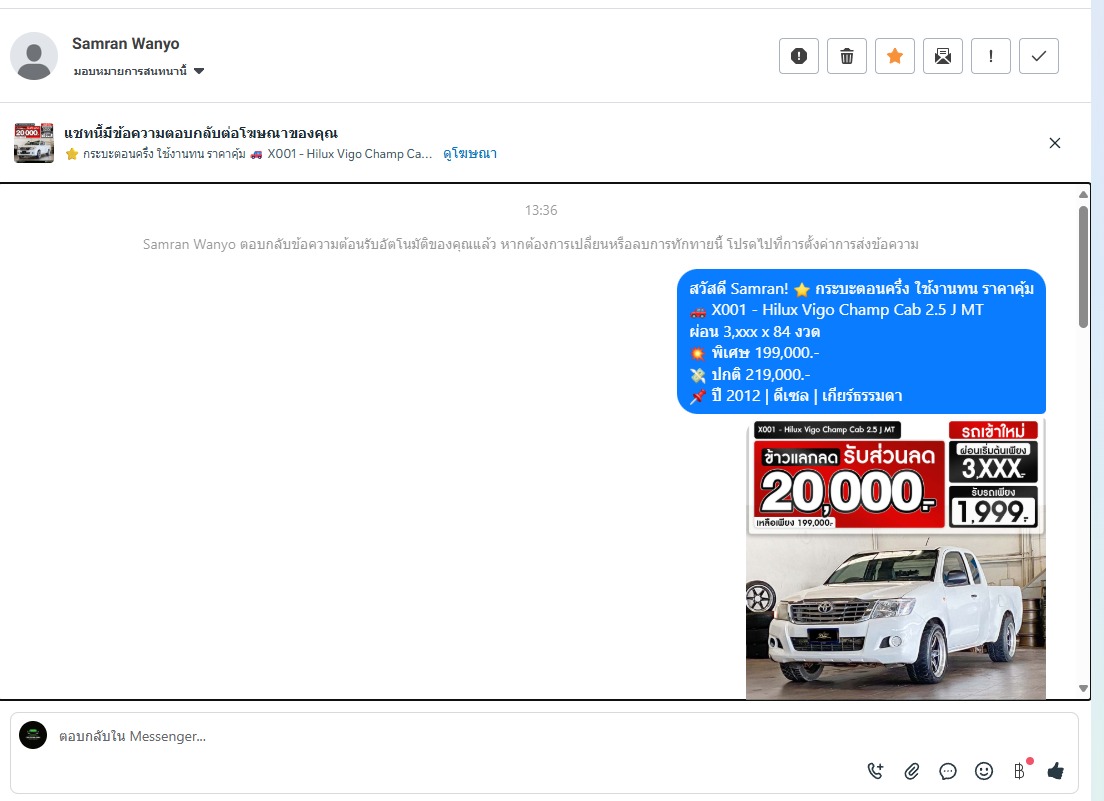The image size is (1104, 801).
Task: Open the assign conversation dropdown
Action: click(x=139, y=71)
